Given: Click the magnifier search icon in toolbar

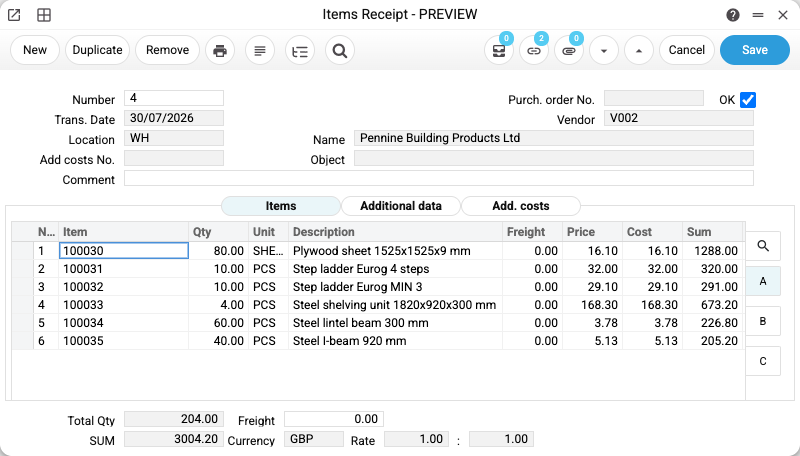Looking at the screenshot, I should point(340,50).
